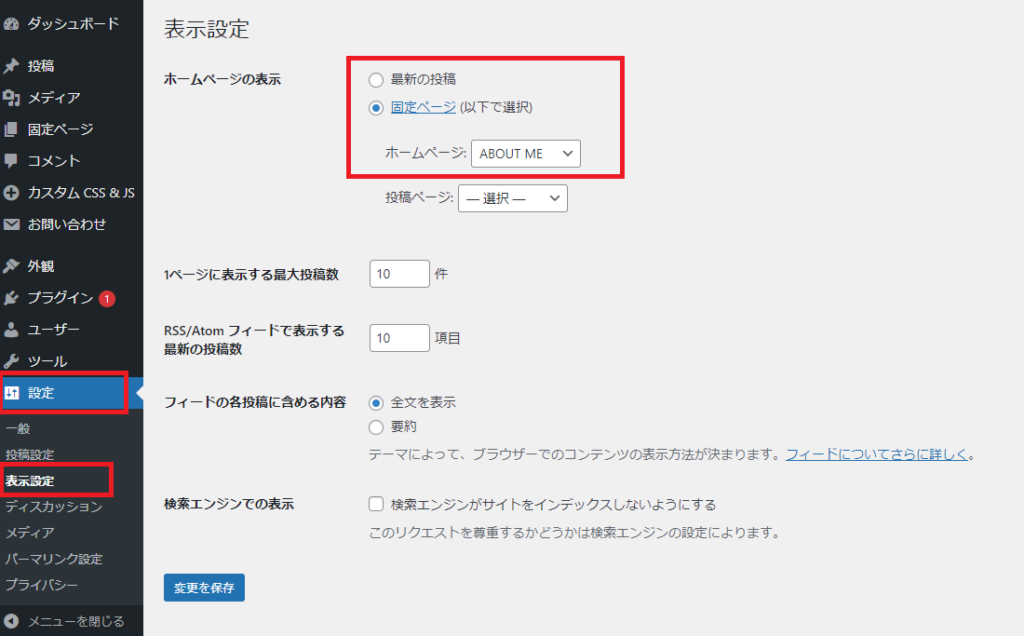Open the フィードについてさらに詳しく link
1024x636 pixels.
click(877, 454)
